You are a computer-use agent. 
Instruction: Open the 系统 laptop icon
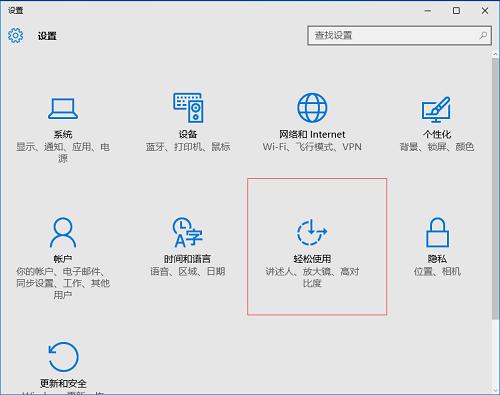coord(63,108)
